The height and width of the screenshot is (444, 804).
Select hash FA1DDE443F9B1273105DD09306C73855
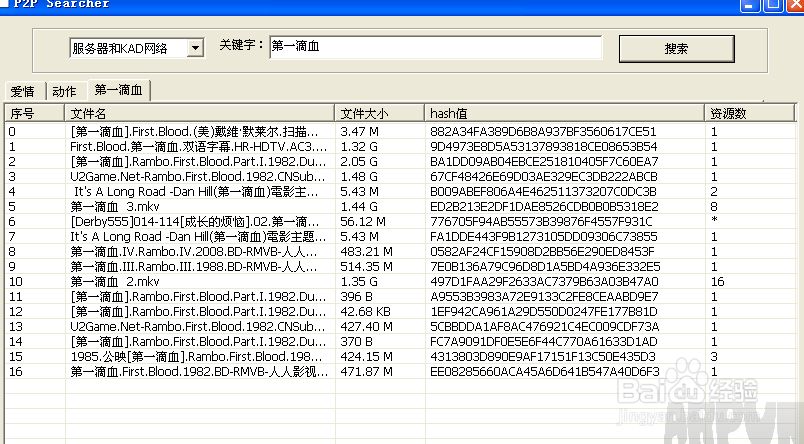(544, 237)
